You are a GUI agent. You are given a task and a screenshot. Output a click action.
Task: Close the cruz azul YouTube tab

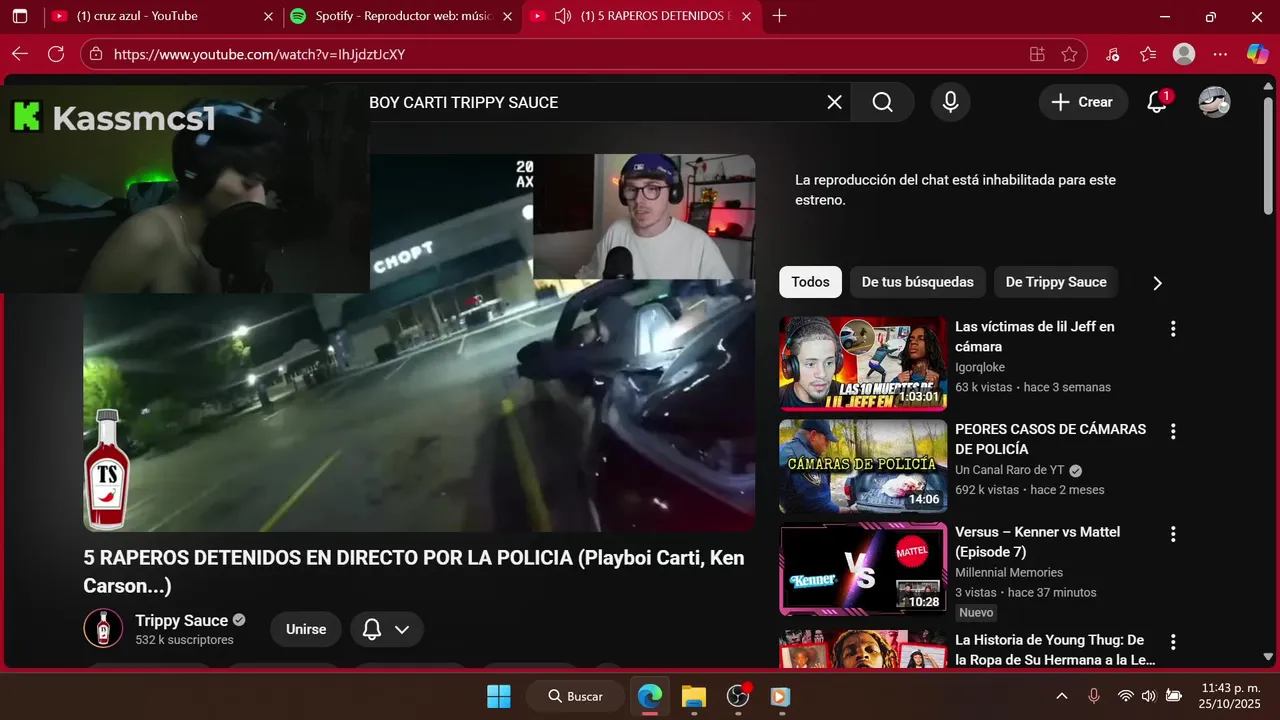coord(267,16)
